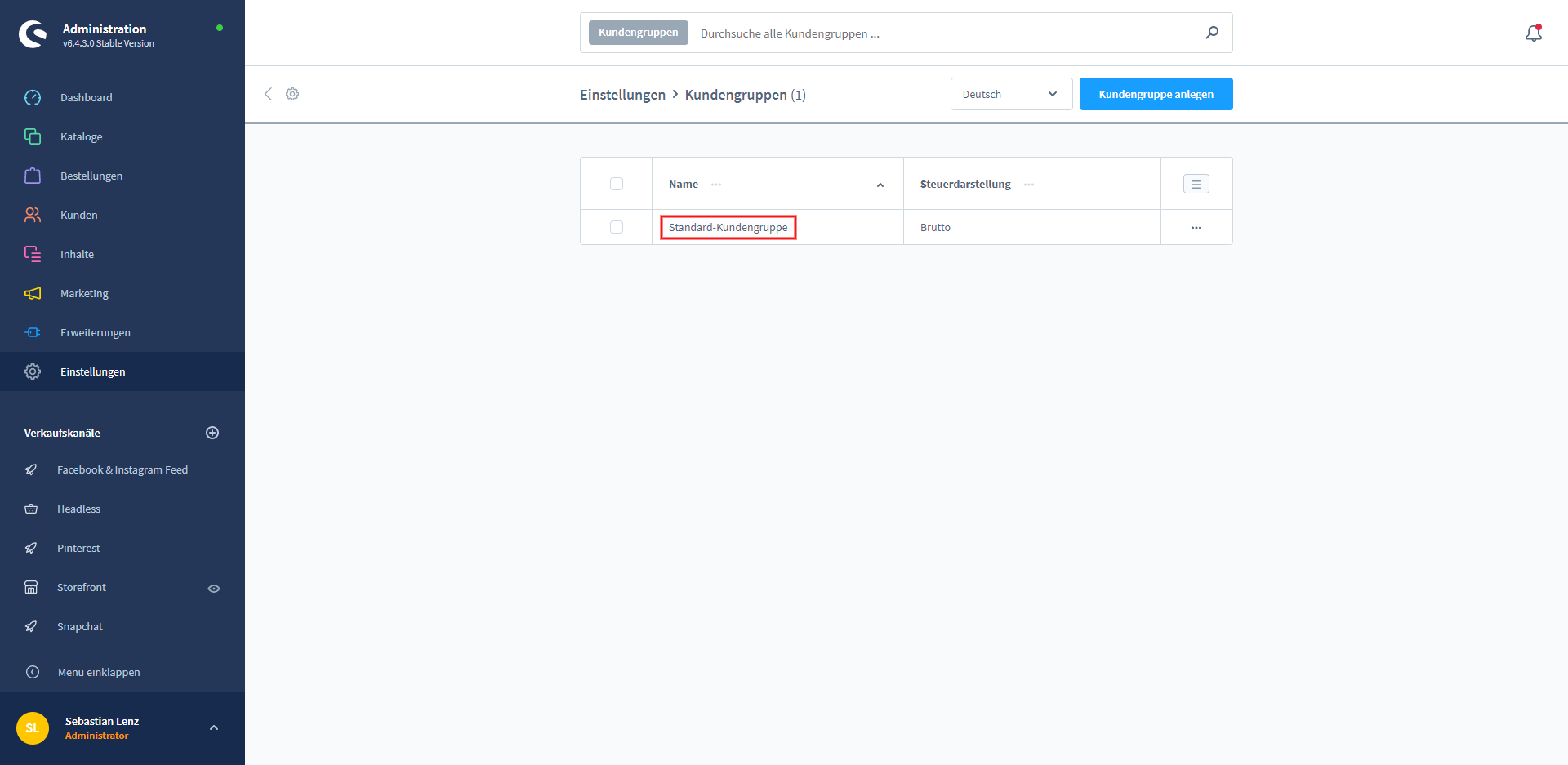Click the Kundengruppen search tag
The width and height of the screenshot is (1568, 765).
pos(638,33)
